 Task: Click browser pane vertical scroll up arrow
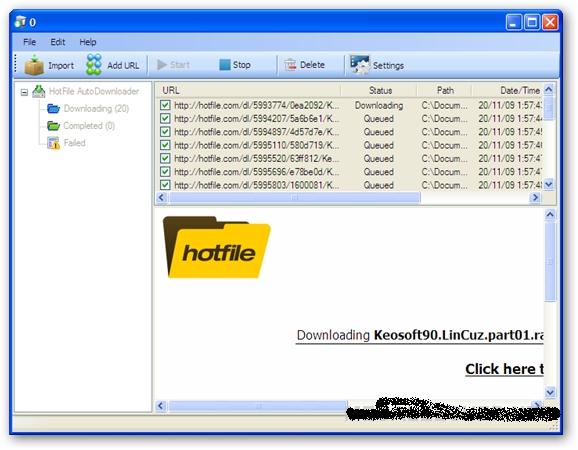[550, 215]
